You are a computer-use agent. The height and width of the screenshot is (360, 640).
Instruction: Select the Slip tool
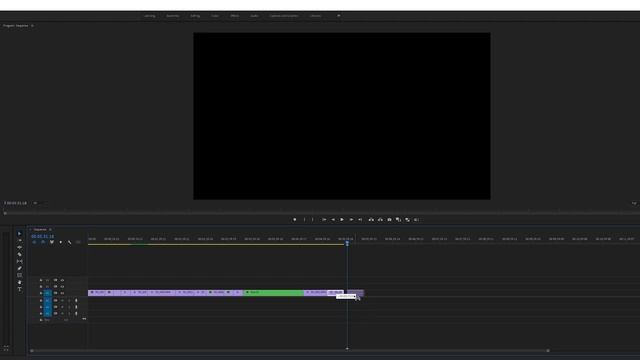coord(19,261)
